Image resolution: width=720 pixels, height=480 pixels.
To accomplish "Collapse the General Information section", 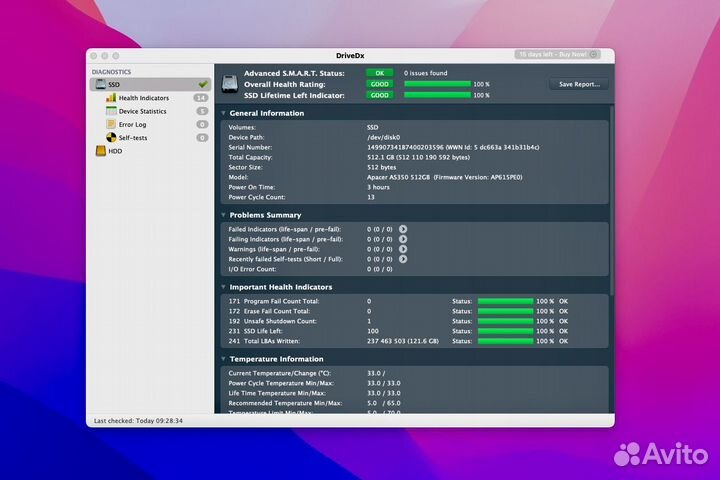I will 223,113.
